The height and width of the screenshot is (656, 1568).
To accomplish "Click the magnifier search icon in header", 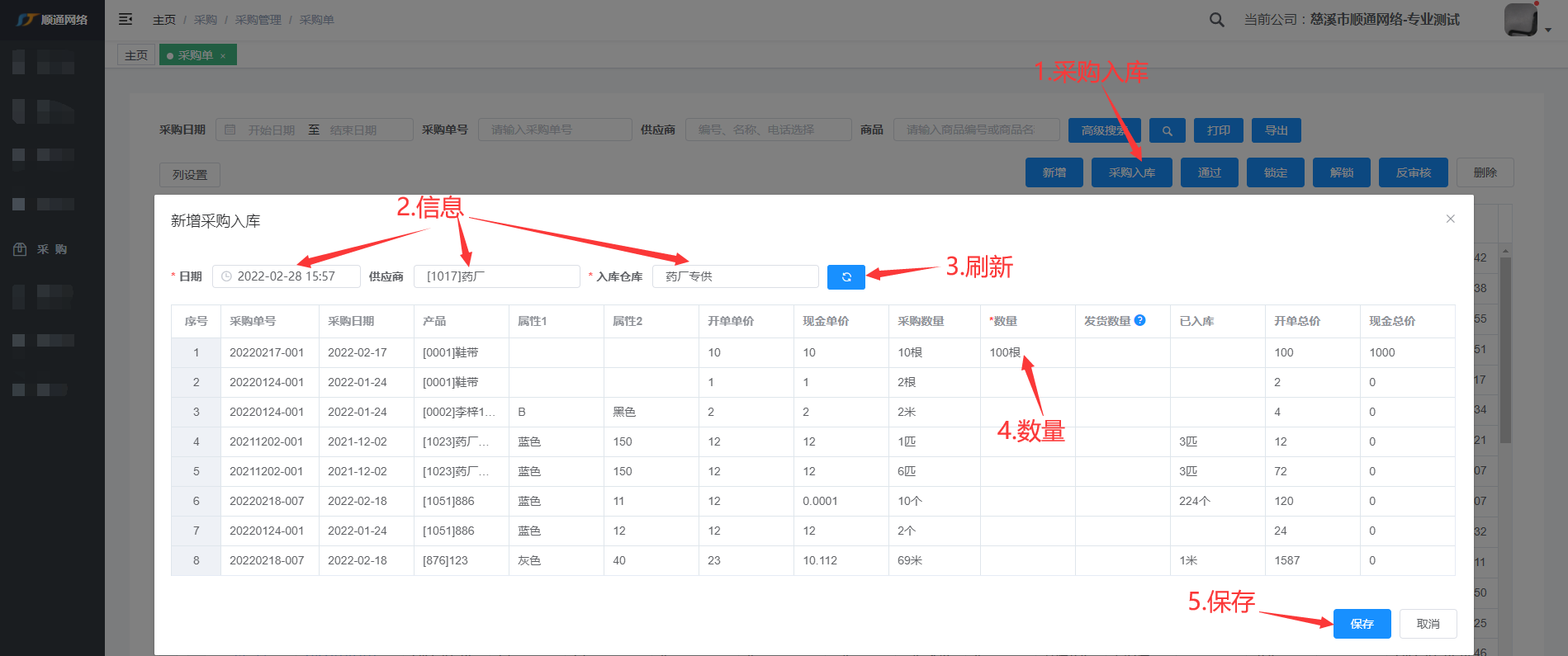I will [1216, 20].
